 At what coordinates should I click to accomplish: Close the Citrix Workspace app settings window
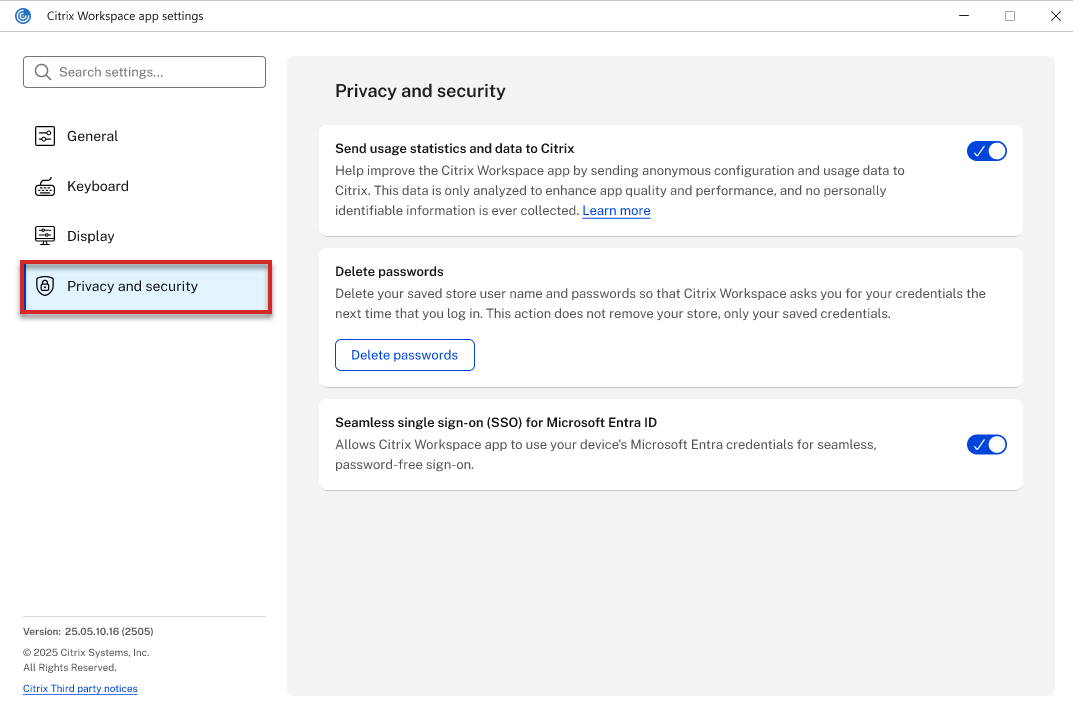pos(1055,16)
